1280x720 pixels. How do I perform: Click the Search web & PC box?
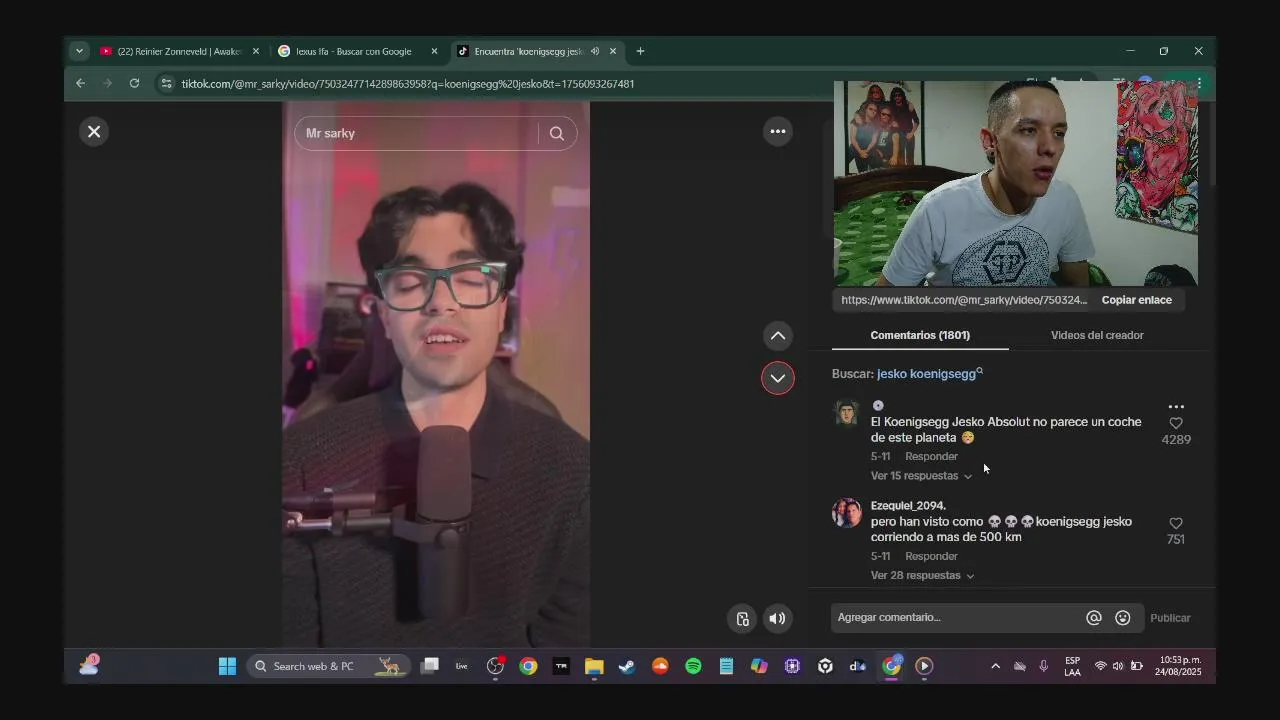coord(328,666)
